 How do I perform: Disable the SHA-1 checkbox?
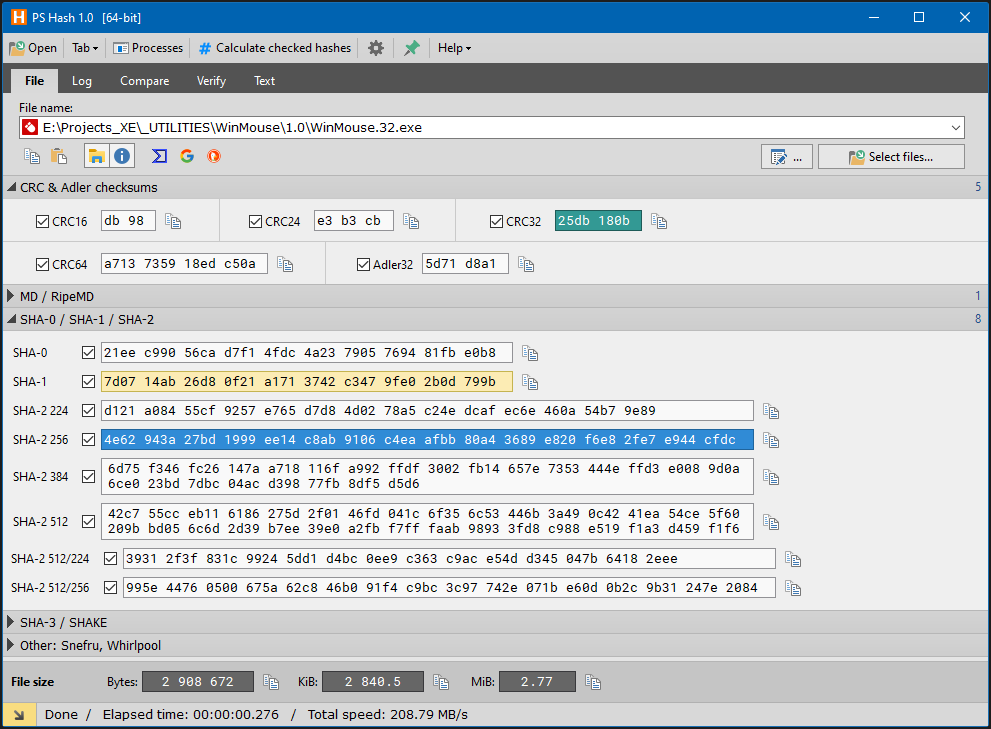pyautogui.click(x=88, y=382)
